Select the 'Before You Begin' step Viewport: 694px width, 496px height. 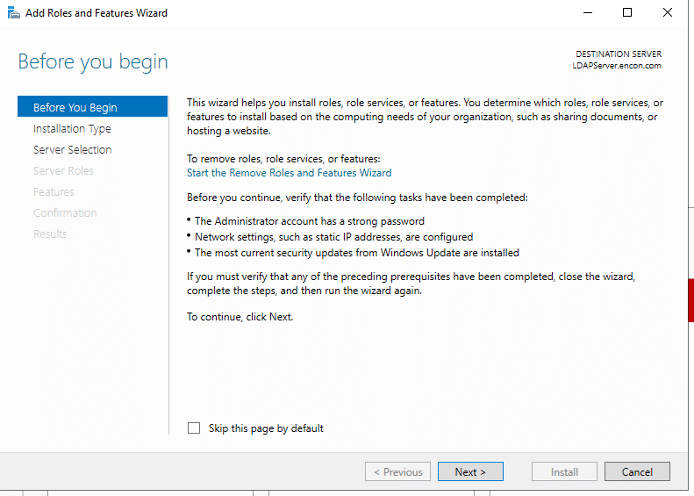coord(75,108)
